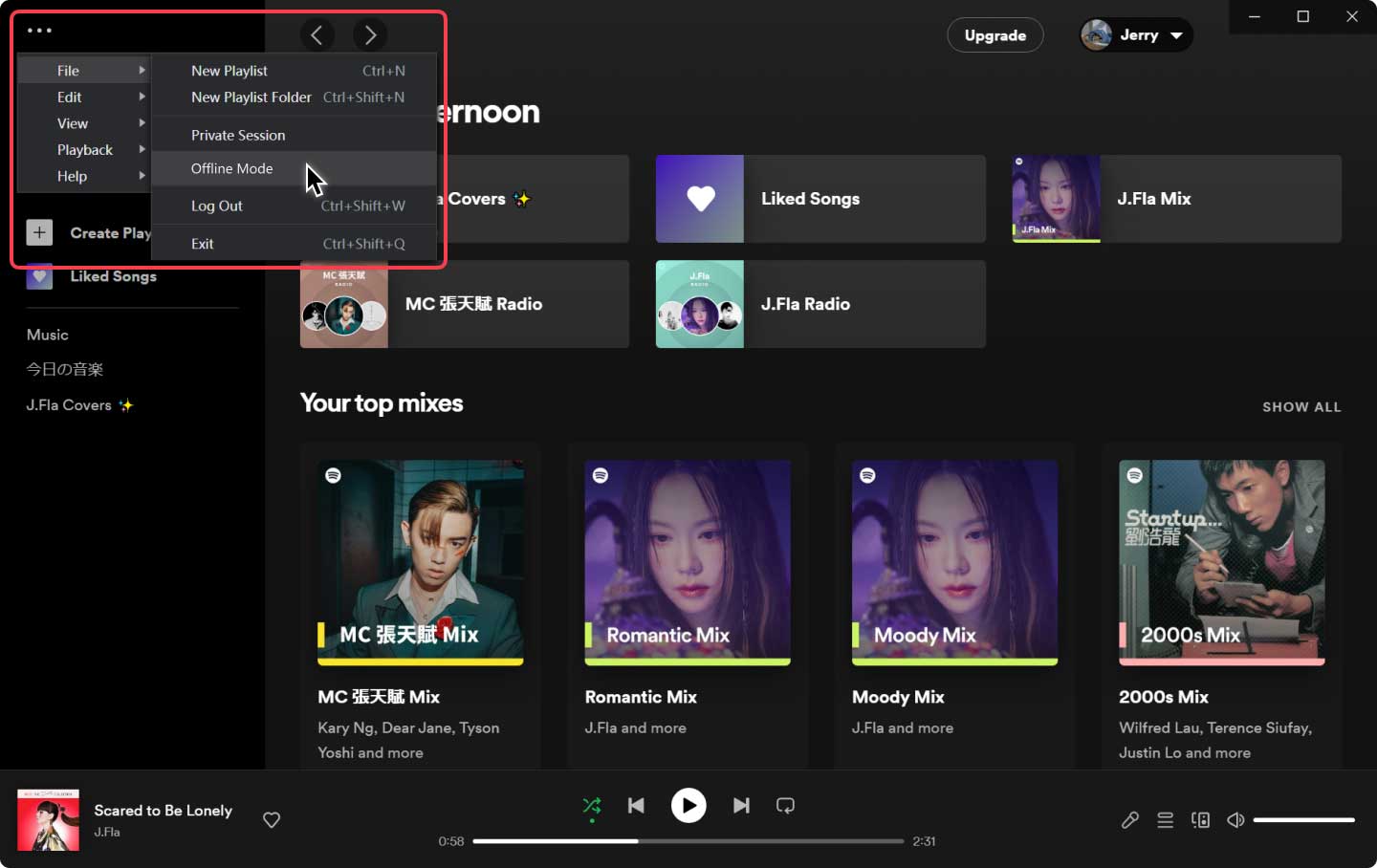Open J.Fla Covers playlist in sidebar
The width and height of the screenshot is (1377, 868).
click(x=79, y=405)
